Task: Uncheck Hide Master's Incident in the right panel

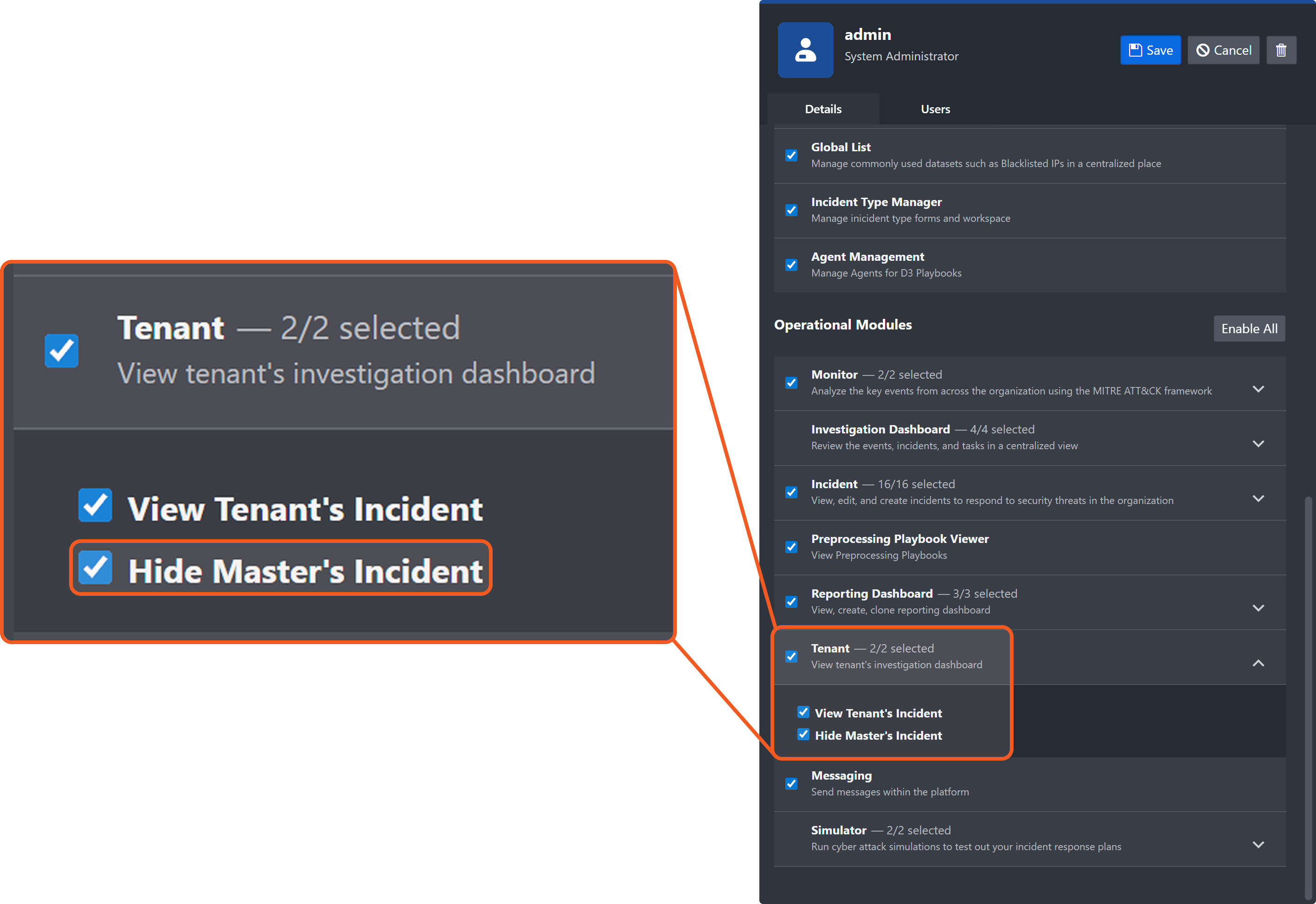Action: point(803,735)
